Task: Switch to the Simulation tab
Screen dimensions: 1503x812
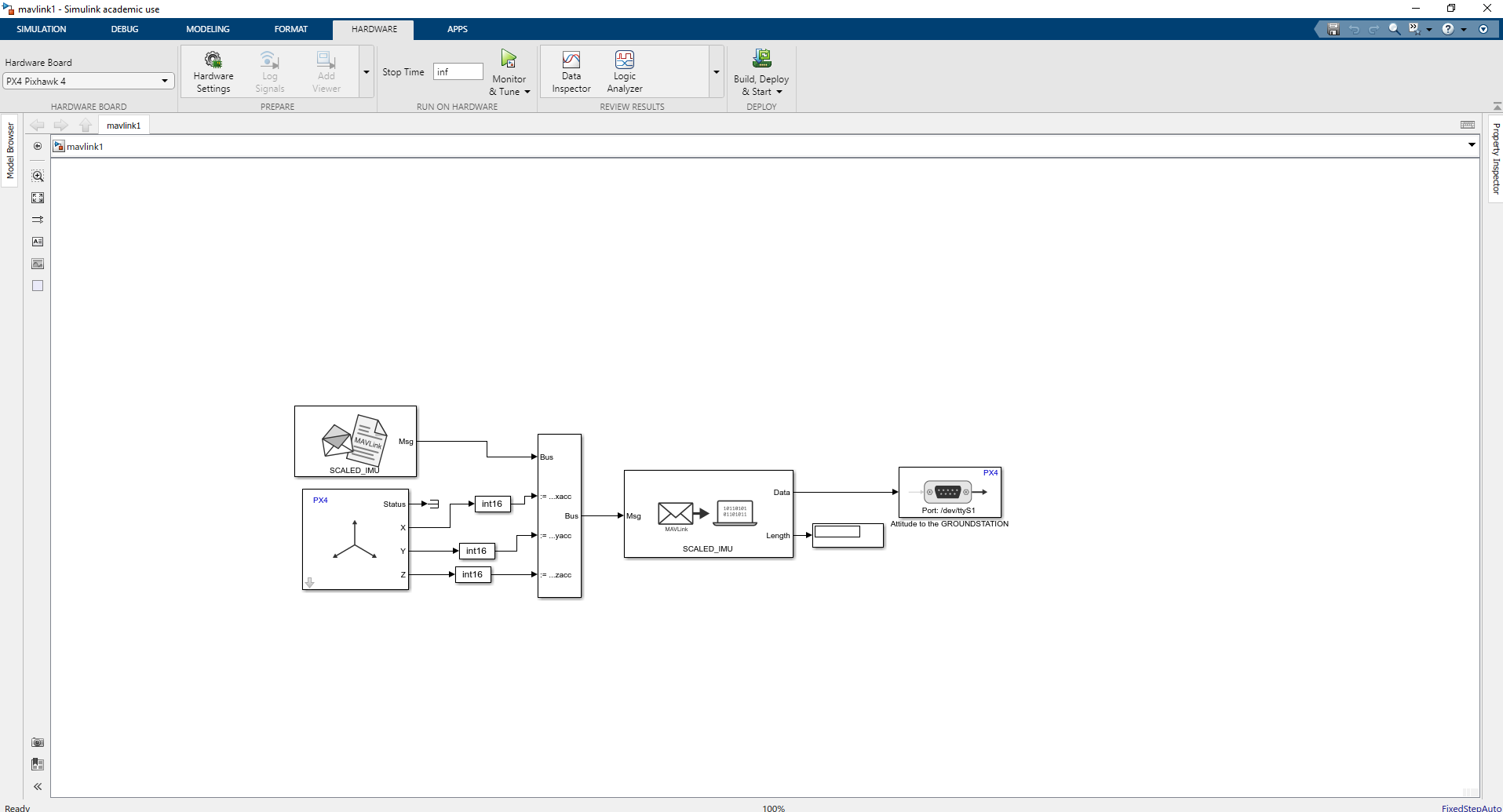Action: [x=42, y=29]
